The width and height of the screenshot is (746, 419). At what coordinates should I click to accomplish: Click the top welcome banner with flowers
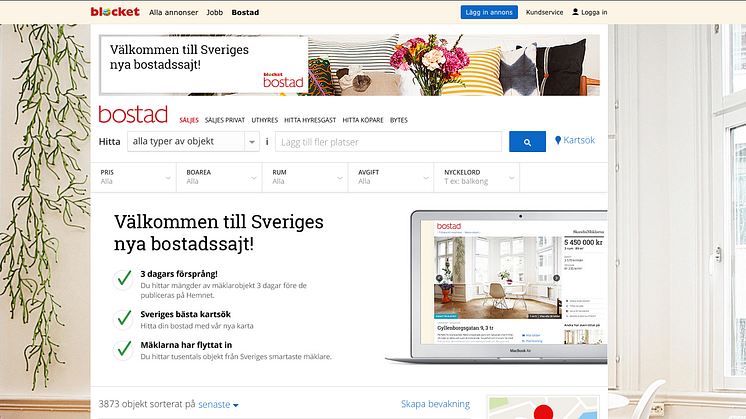click(349, 65)
